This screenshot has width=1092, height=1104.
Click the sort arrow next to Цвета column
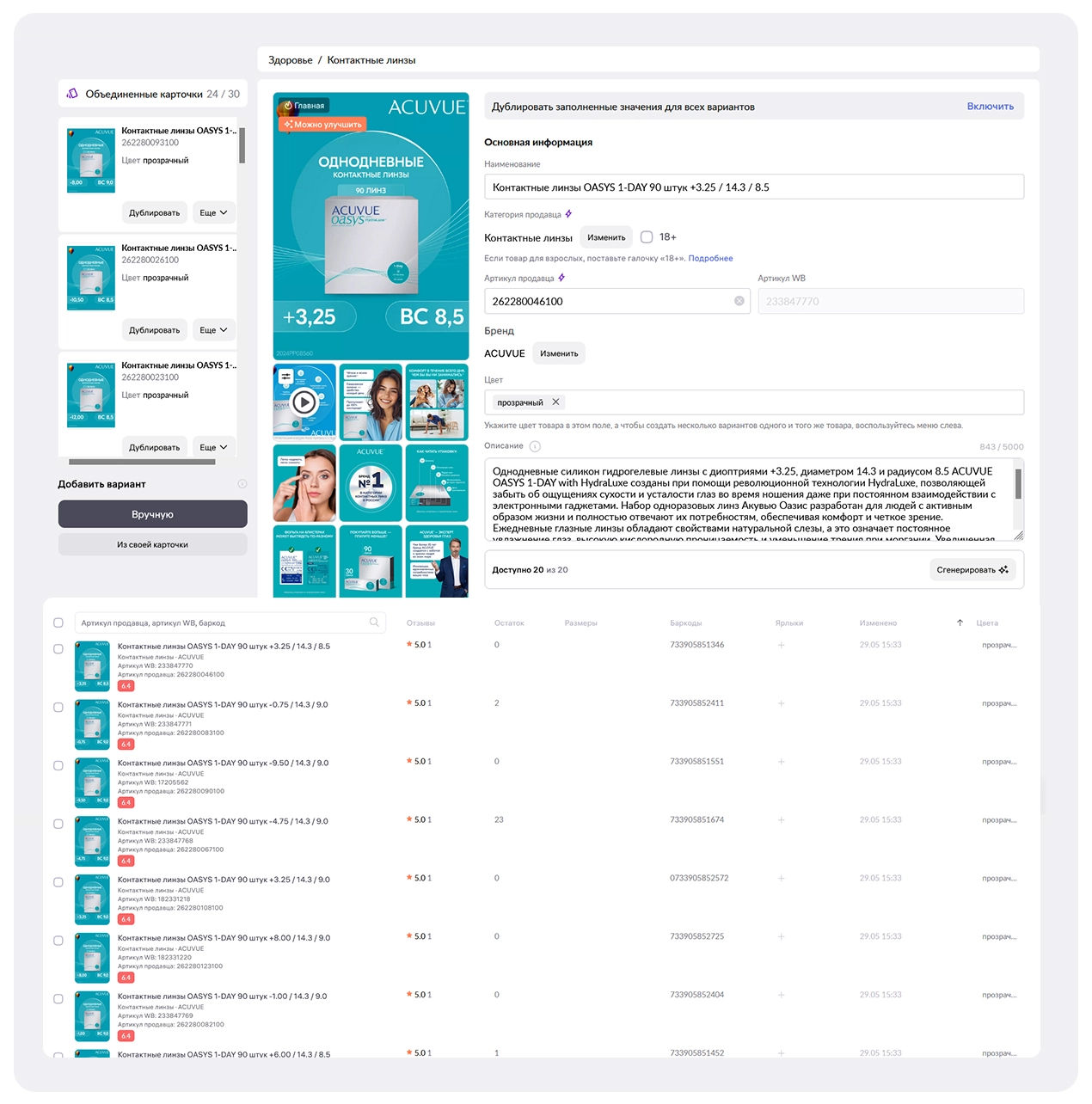[960, 623]
